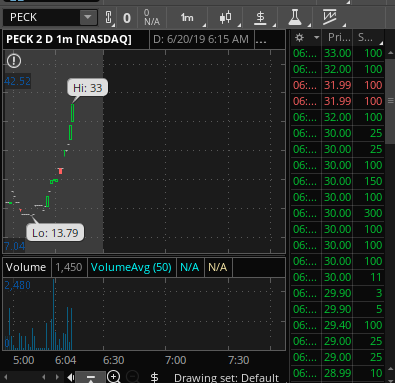Click the 7:00 time axis label
This screenshot has height=383, width=395.
click(176, 360)
